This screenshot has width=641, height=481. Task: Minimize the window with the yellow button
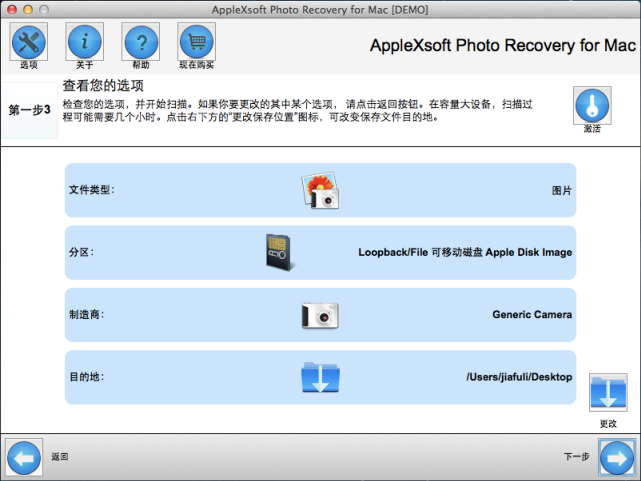pyautogui.click(x=28, y=9)
